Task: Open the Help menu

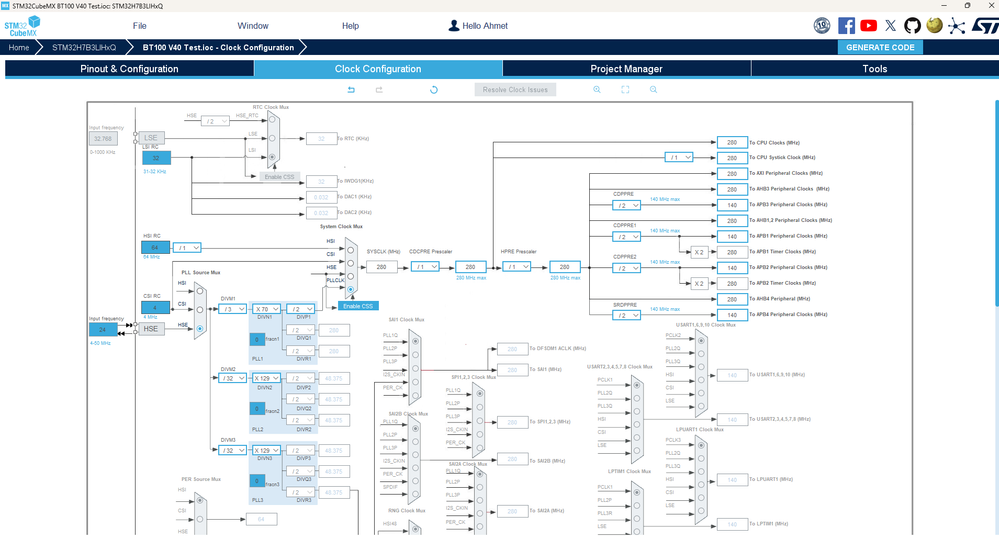Action: 350,25
